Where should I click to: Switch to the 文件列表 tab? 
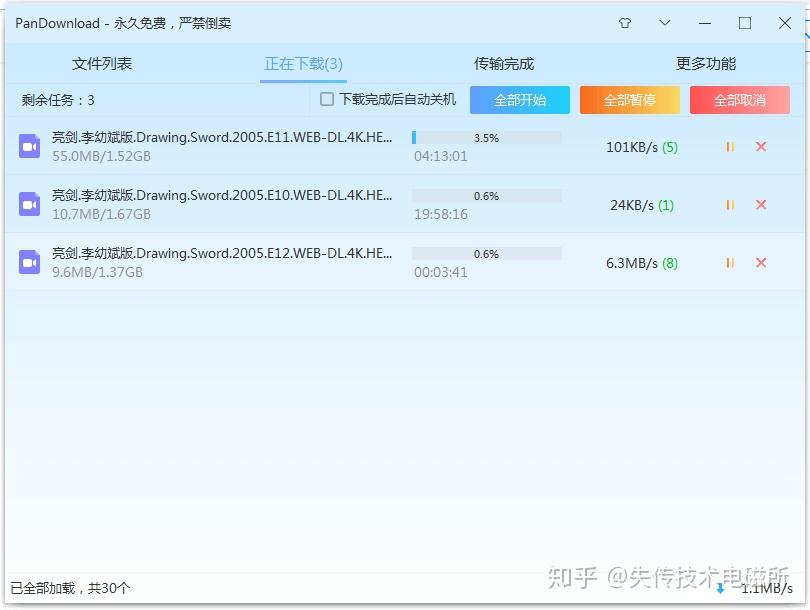(102, 64)
